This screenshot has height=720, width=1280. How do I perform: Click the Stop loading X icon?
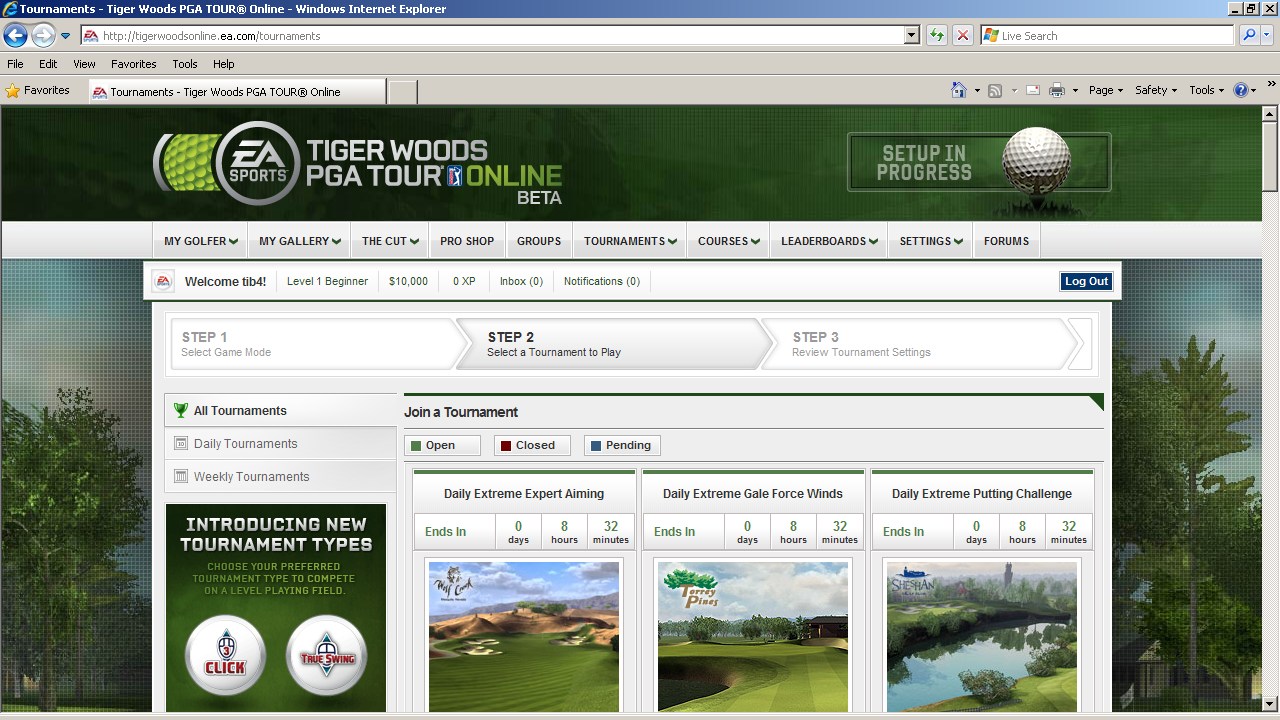pyautogui.click(x=962, y=36)
